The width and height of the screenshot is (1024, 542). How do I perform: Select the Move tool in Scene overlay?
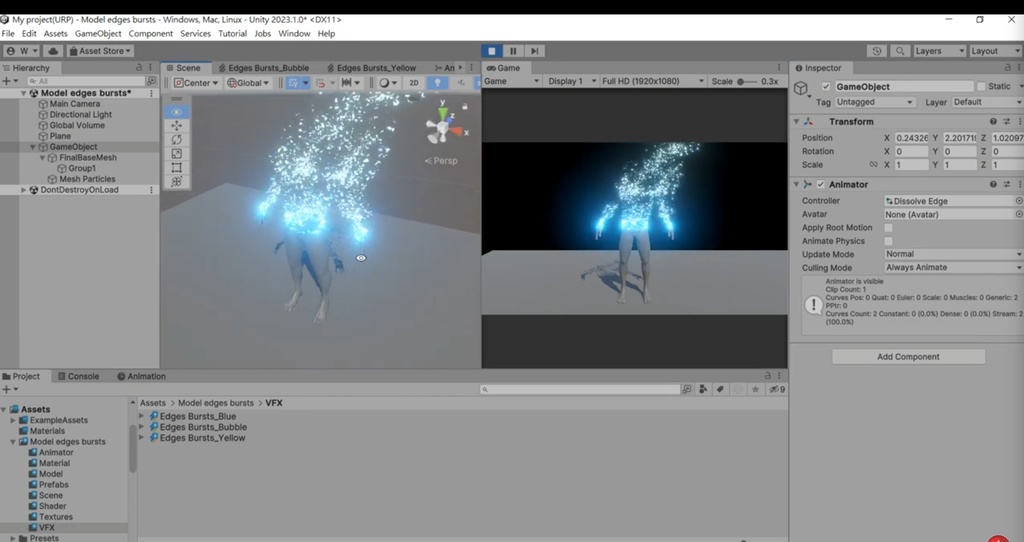coord(176,125)
